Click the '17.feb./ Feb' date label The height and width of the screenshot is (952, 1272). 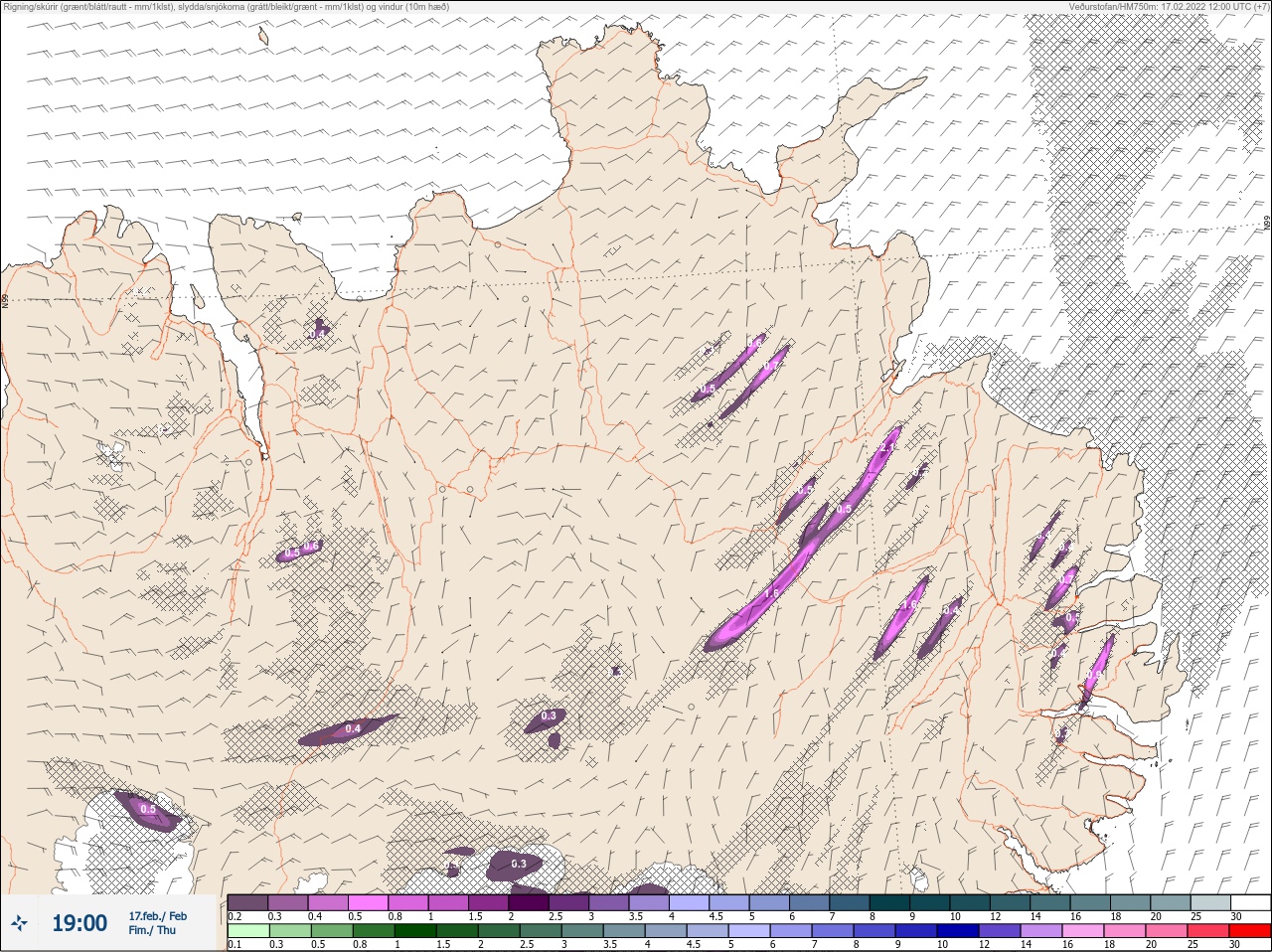(x=157, y=915)
